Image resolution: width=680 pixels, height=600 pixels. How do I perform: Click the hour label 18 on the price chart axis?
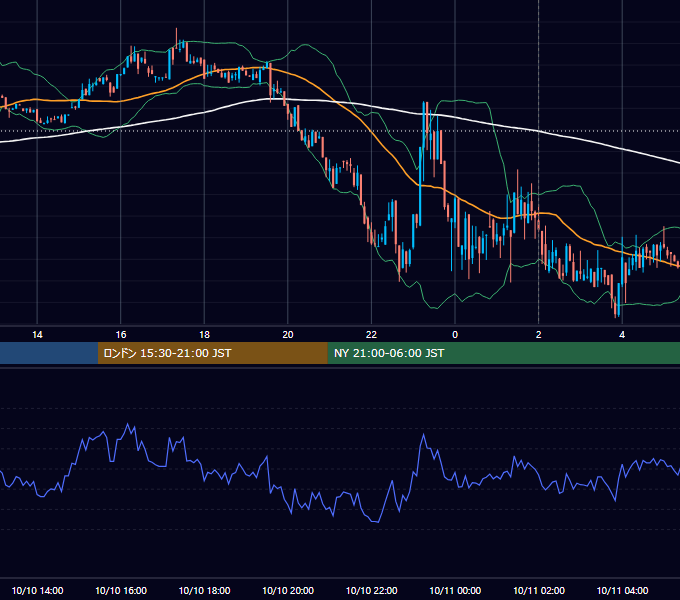coord(204,335)
